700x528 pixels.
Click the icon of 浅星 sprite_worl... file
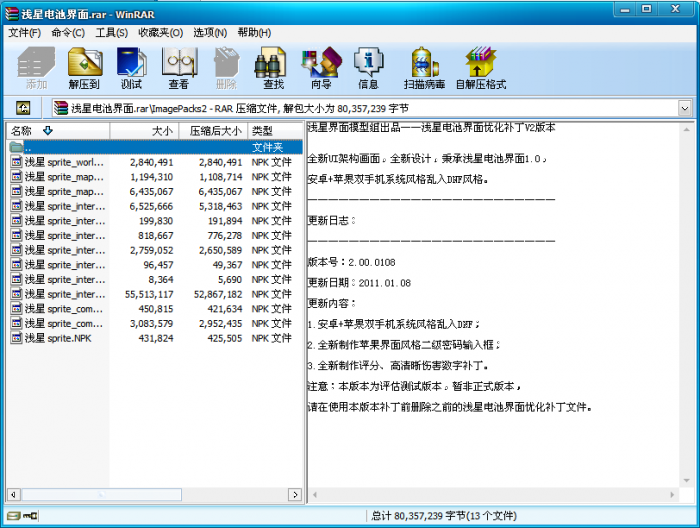point(16,162)
